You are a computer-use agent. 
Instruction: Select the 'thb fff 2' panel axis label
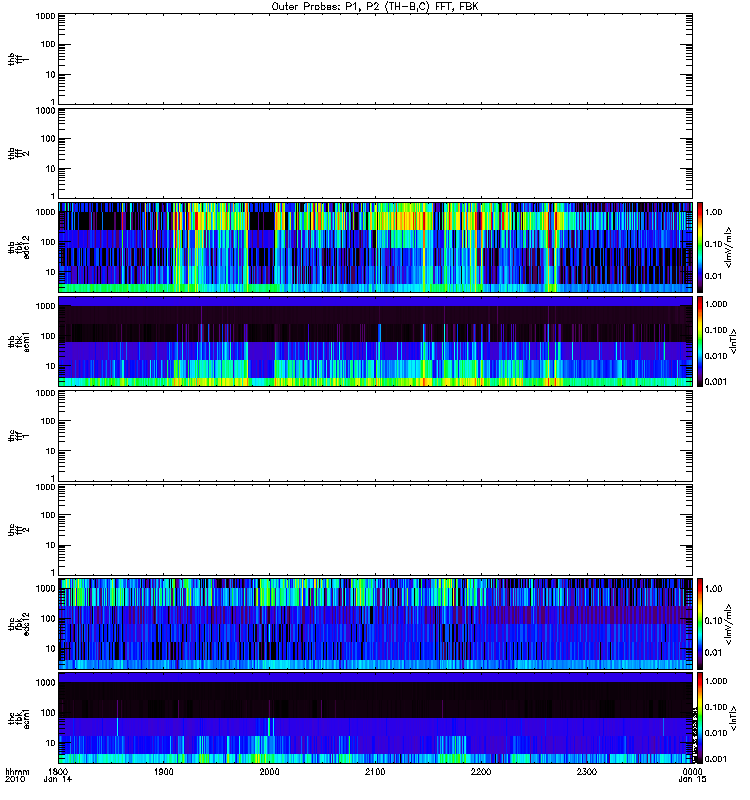pyautogui.click(x=18, y=154)
